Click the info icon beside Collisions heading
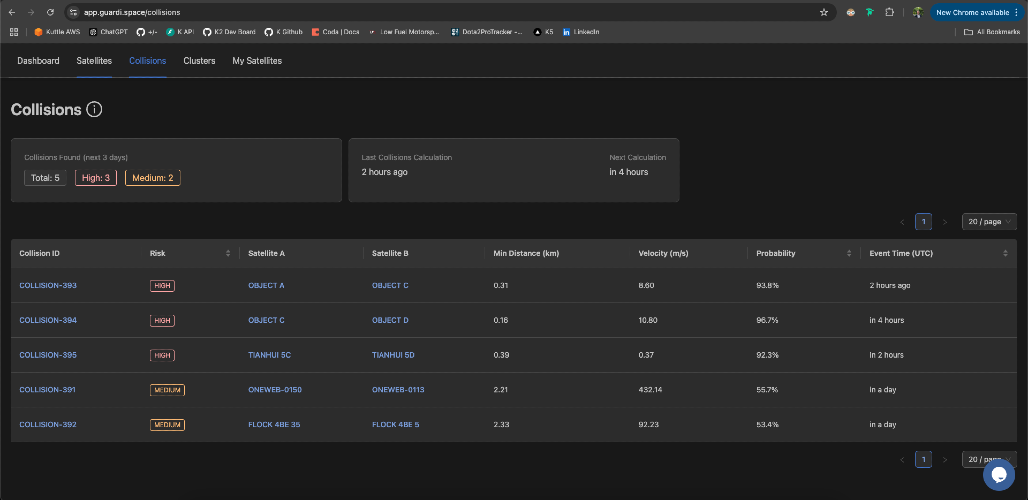Image resolution: width=1028 pixels, height=500 pixels. point(94,109)
